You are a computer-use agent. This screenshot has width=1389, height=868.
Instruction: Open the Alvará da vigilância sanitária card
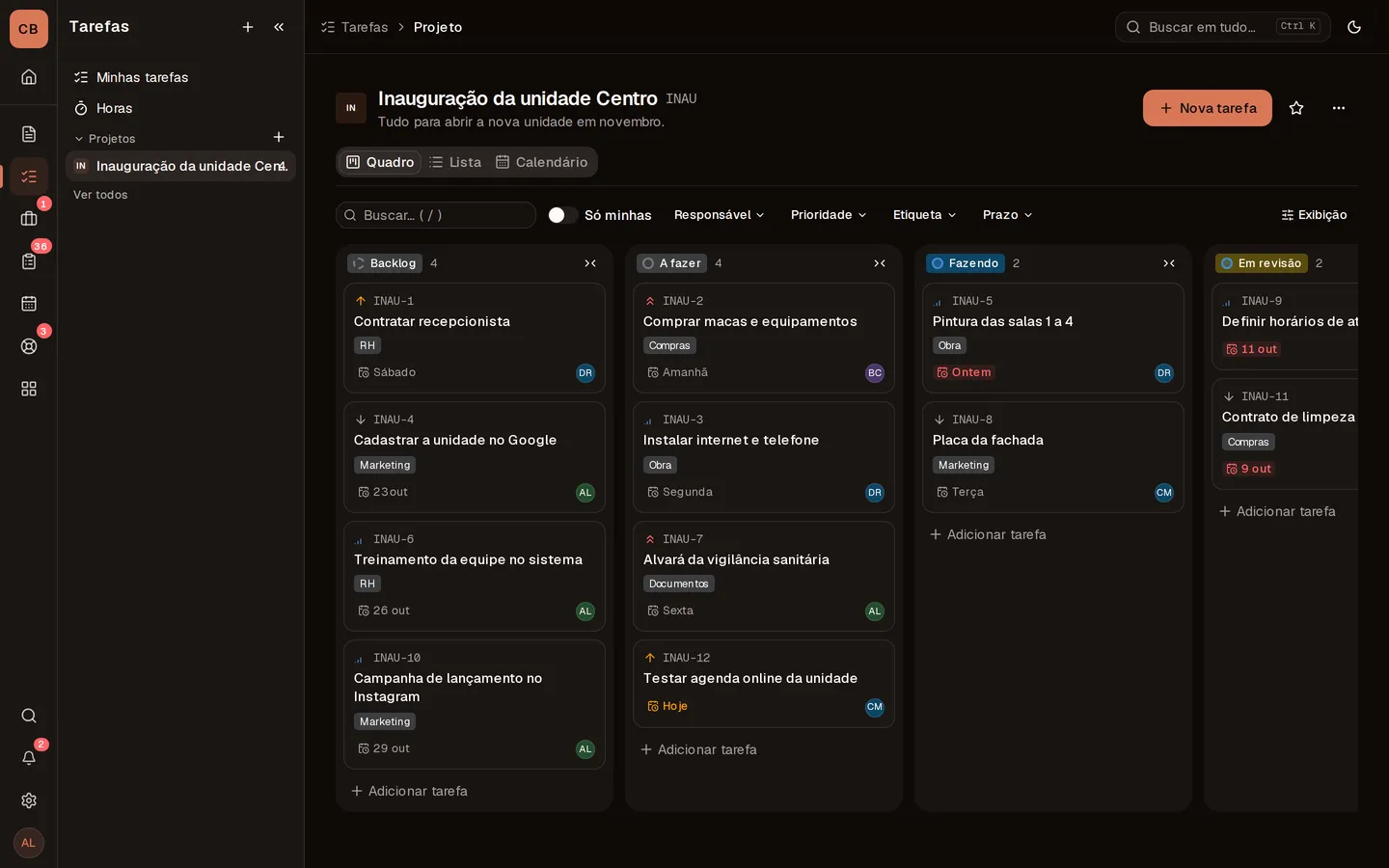pos(764,576)
